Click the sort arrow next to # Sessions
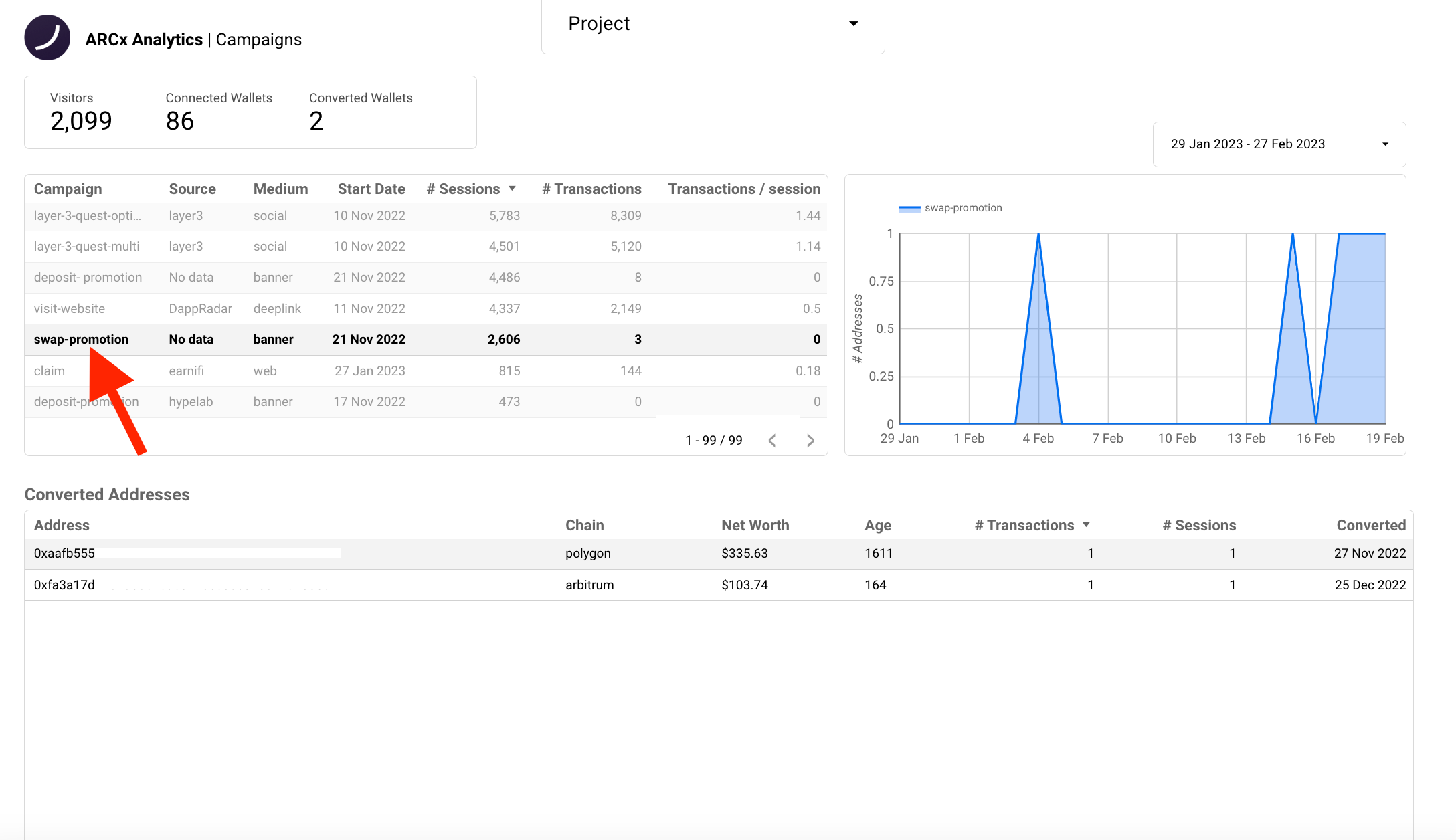The height and width of the screenshot is (840, 1456). tap(512, 188)
